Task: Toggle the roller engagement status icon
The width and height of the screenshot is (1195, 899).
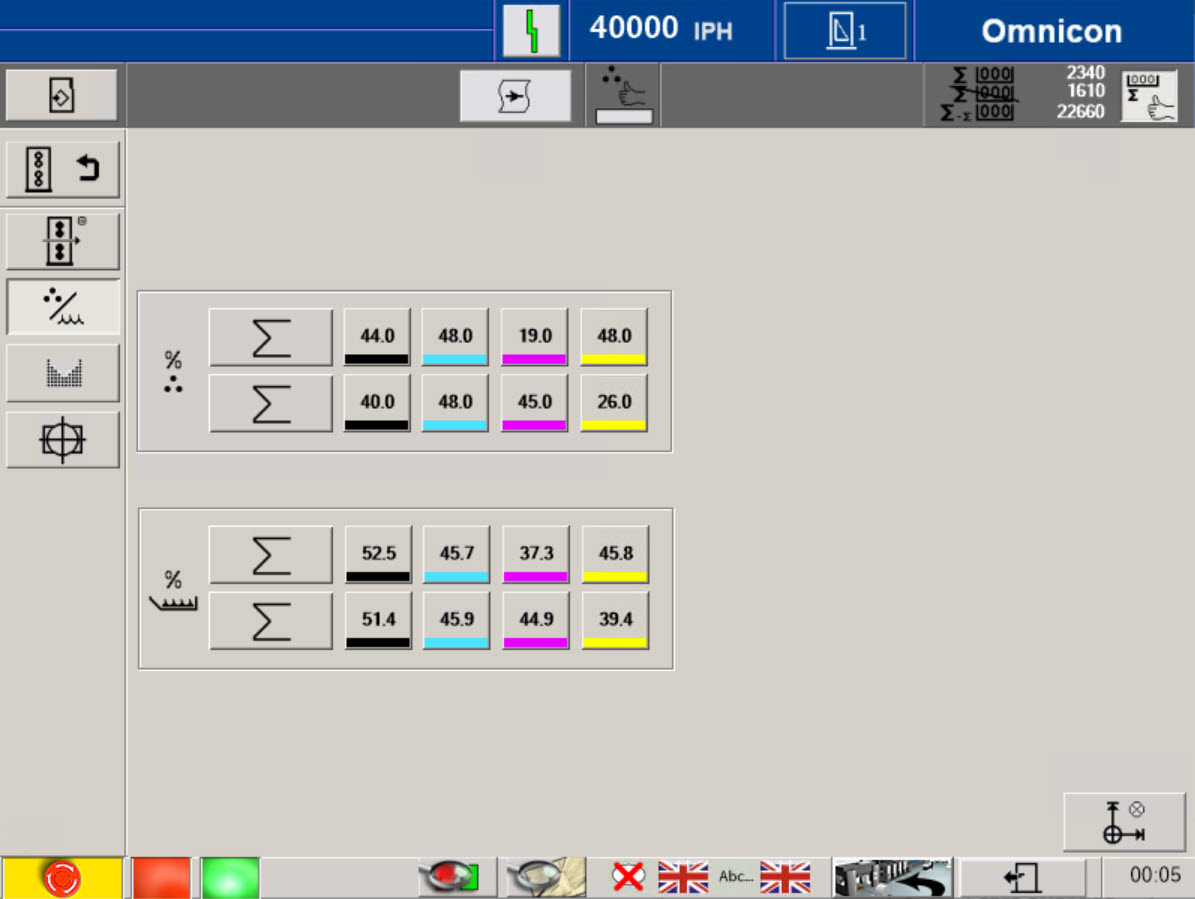Action: coord(455,877)
